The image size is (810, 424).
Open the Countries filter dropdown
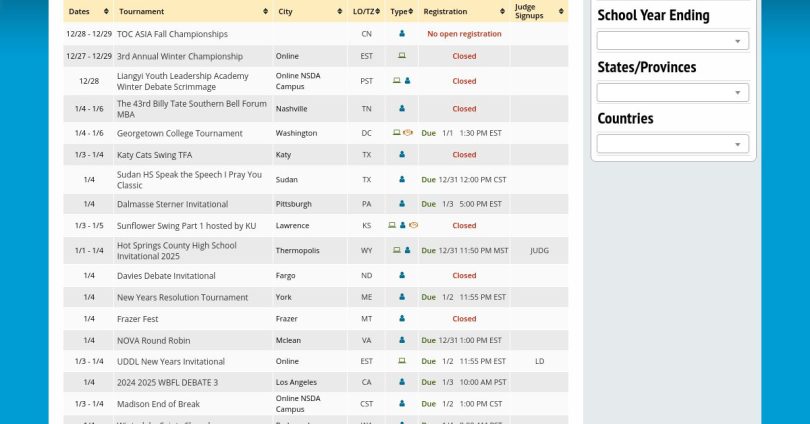pyautogui.click(x=672, y=144)
